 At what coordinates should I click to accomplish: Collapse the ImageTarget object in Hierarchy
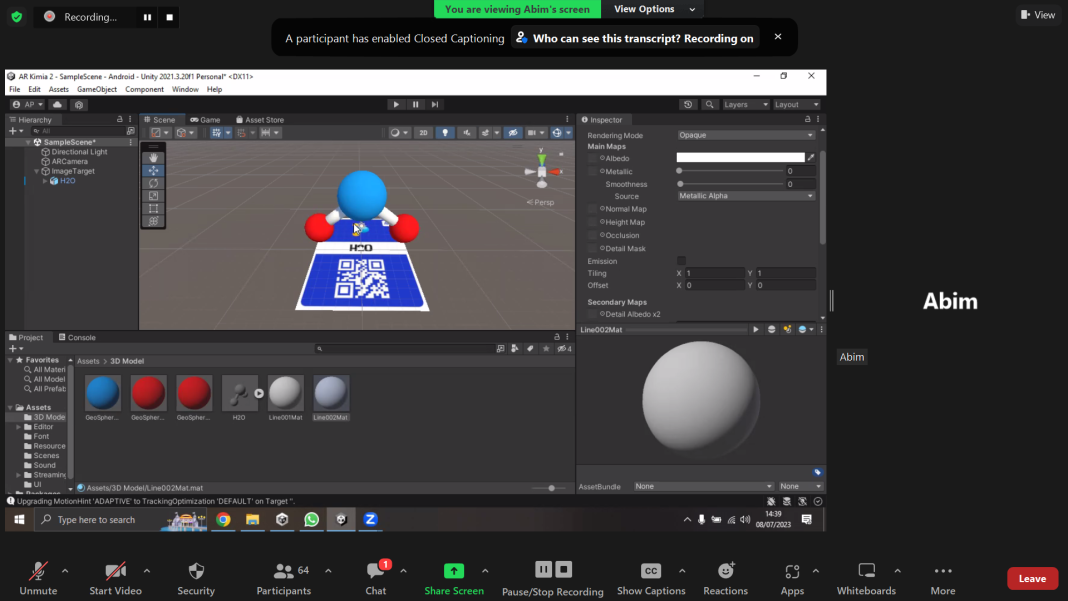(37, 172)
